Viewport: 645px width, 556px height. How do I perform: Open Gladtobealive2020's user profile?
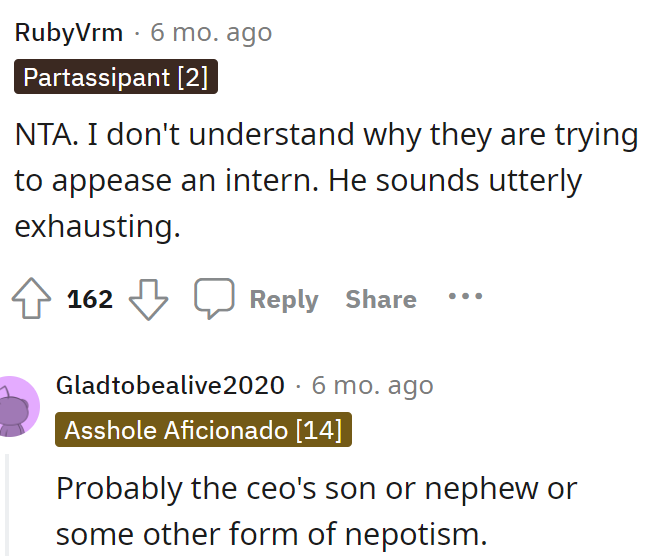click(x=170, y=385)
